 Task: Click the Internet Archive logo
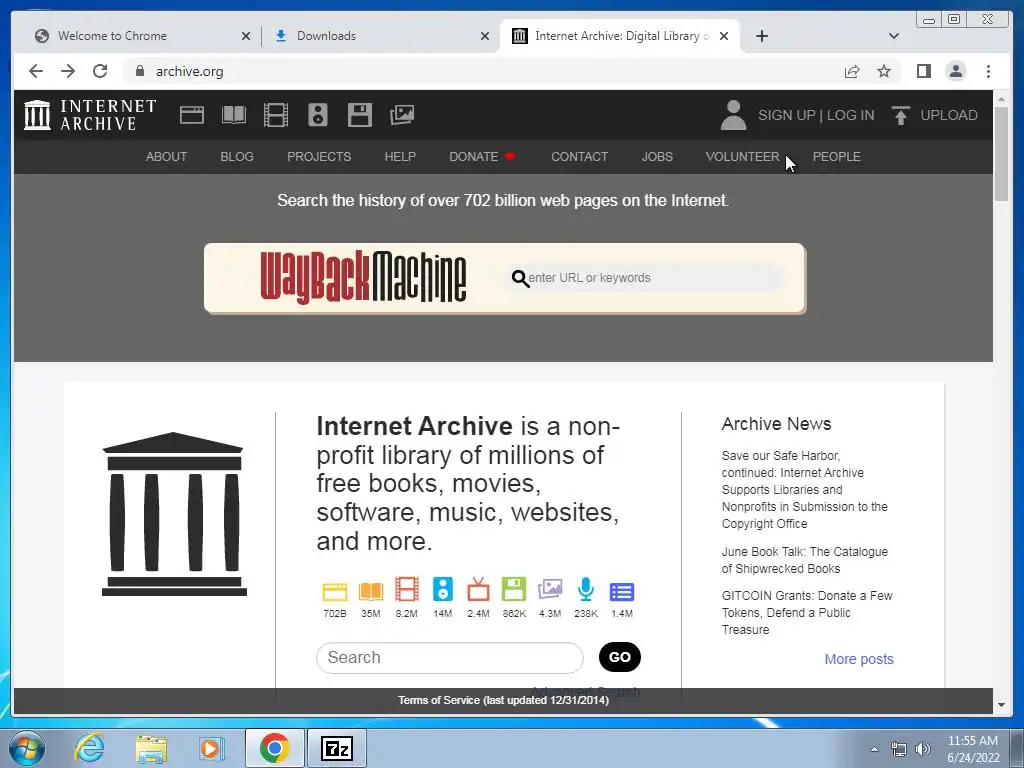coord(90,115)
